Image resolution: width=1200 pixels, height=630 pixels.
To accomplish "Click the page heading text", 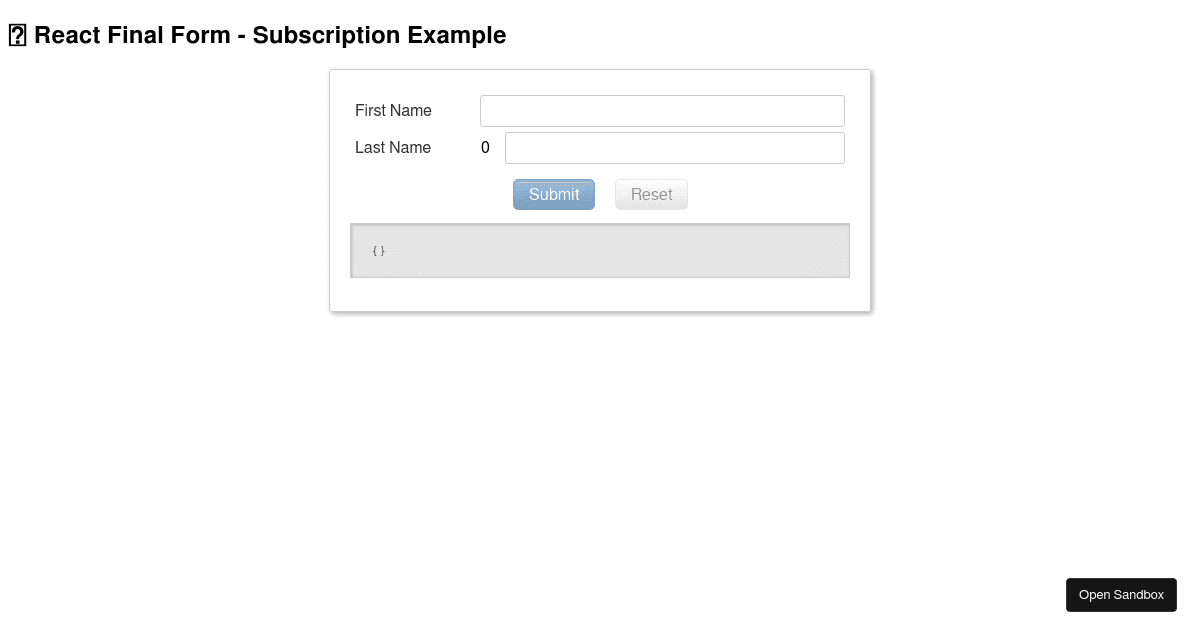I will [268, 35].
